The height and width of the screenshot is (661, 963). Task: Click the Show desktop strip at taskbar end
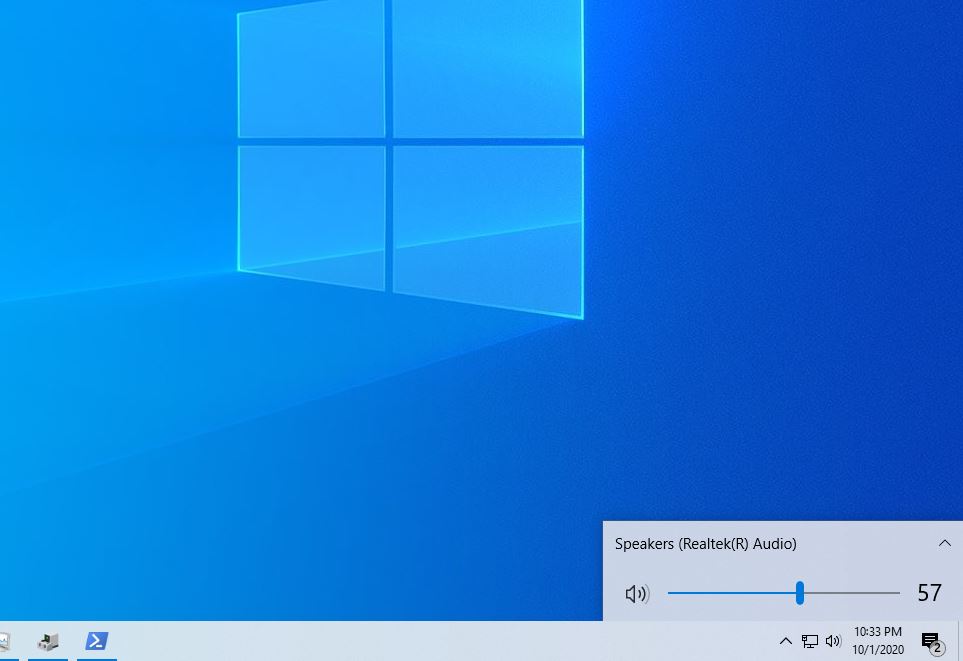(960, 641)
